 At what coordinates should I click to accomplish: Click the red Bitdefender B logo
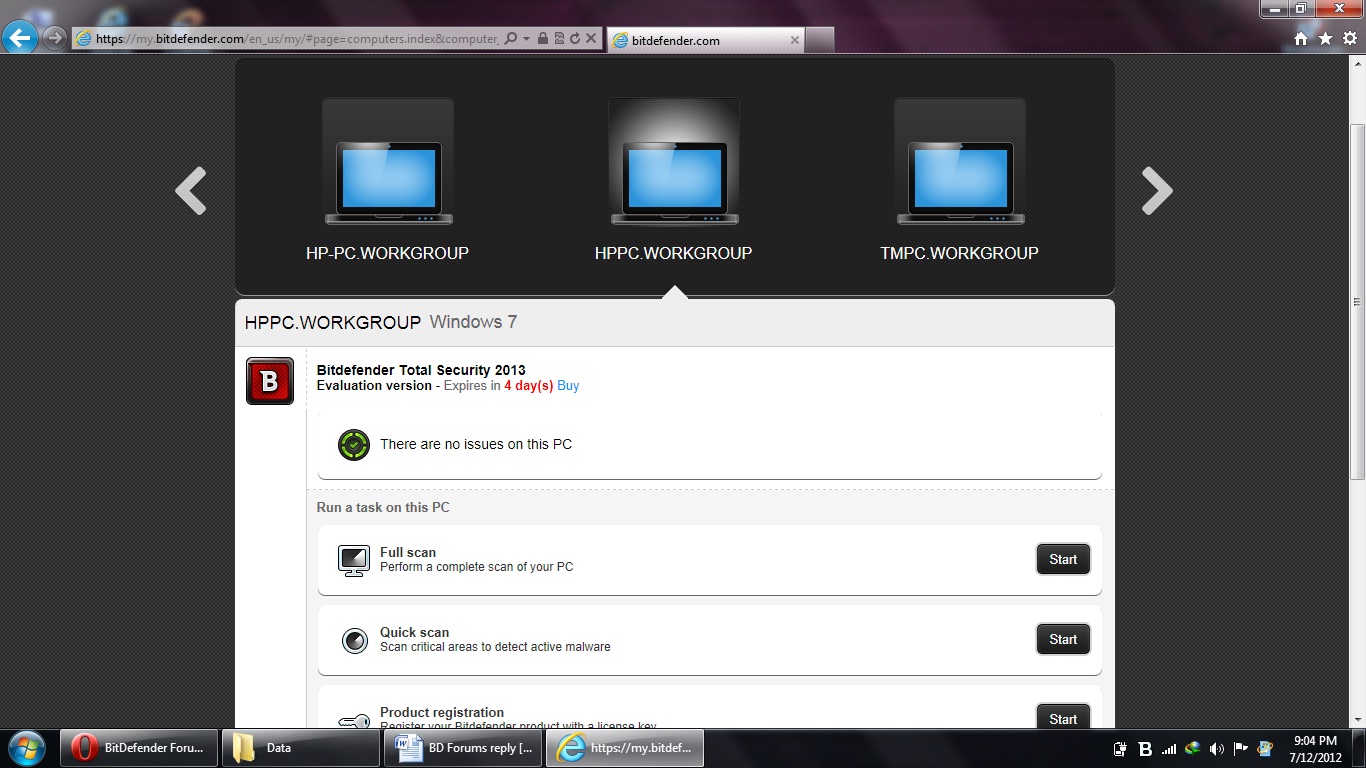click(270, 381)
